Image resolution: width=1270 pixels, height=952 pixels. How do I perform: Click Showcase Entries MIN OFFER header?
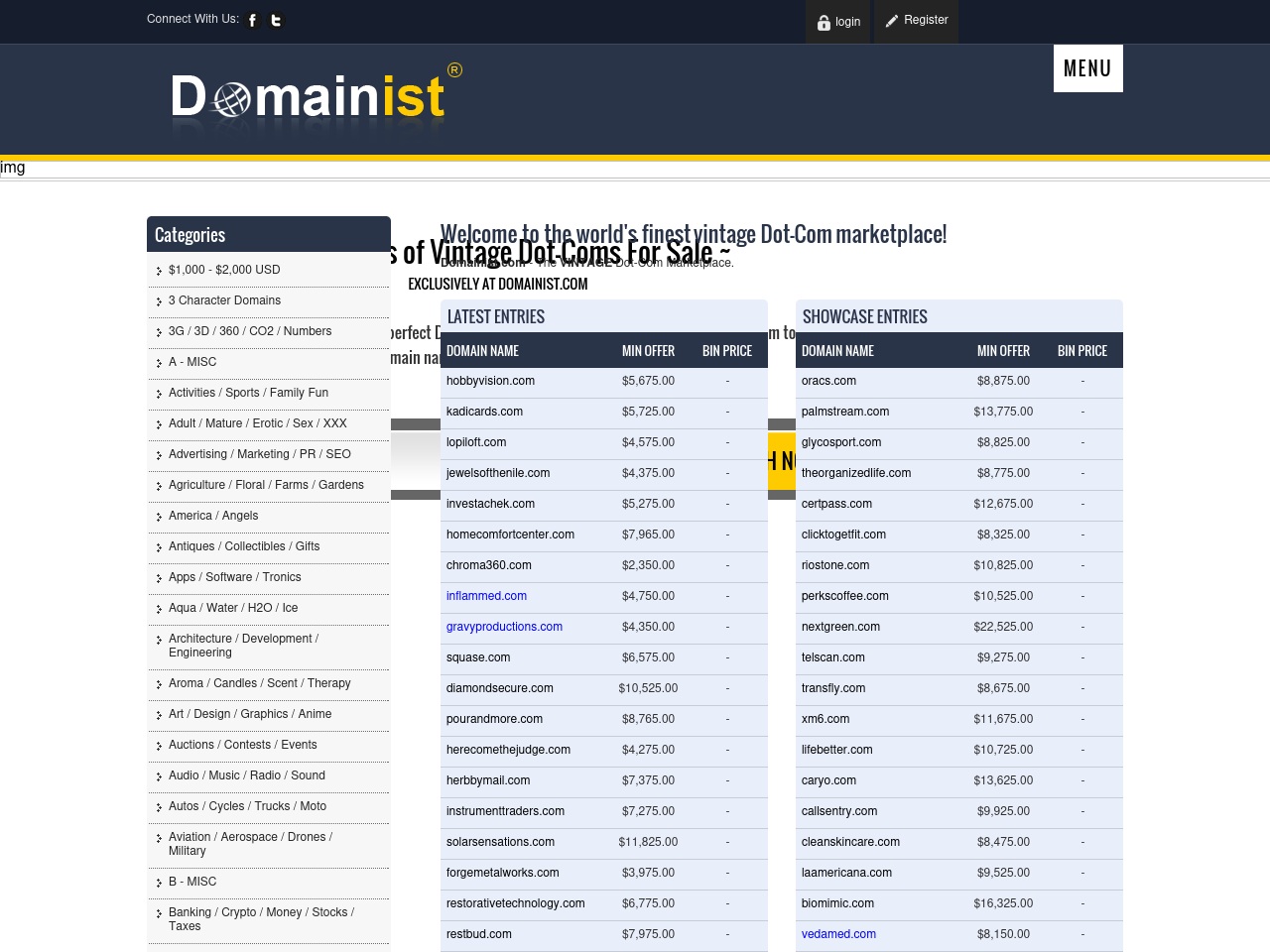[x=1003, y=351]
